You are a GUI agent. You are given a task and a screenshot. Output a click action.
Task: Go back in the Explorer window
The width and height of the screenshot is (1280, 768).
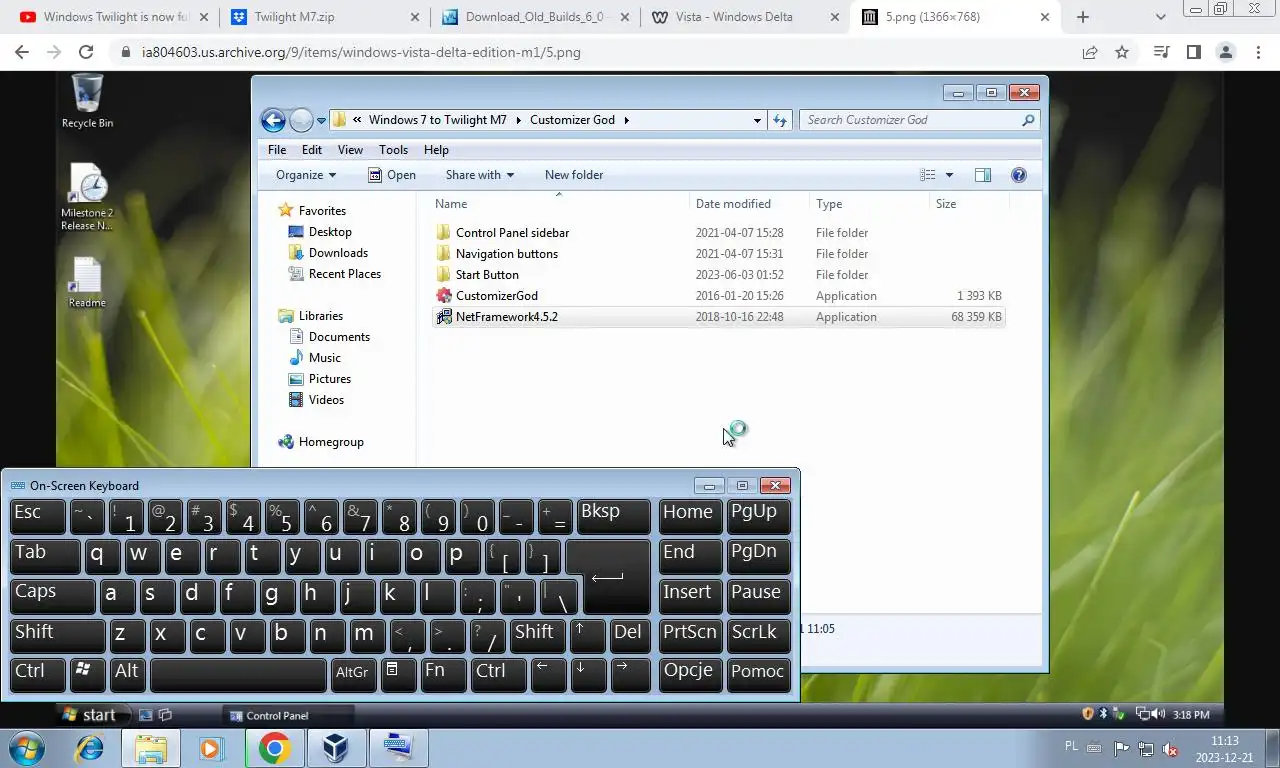point(273,120)
